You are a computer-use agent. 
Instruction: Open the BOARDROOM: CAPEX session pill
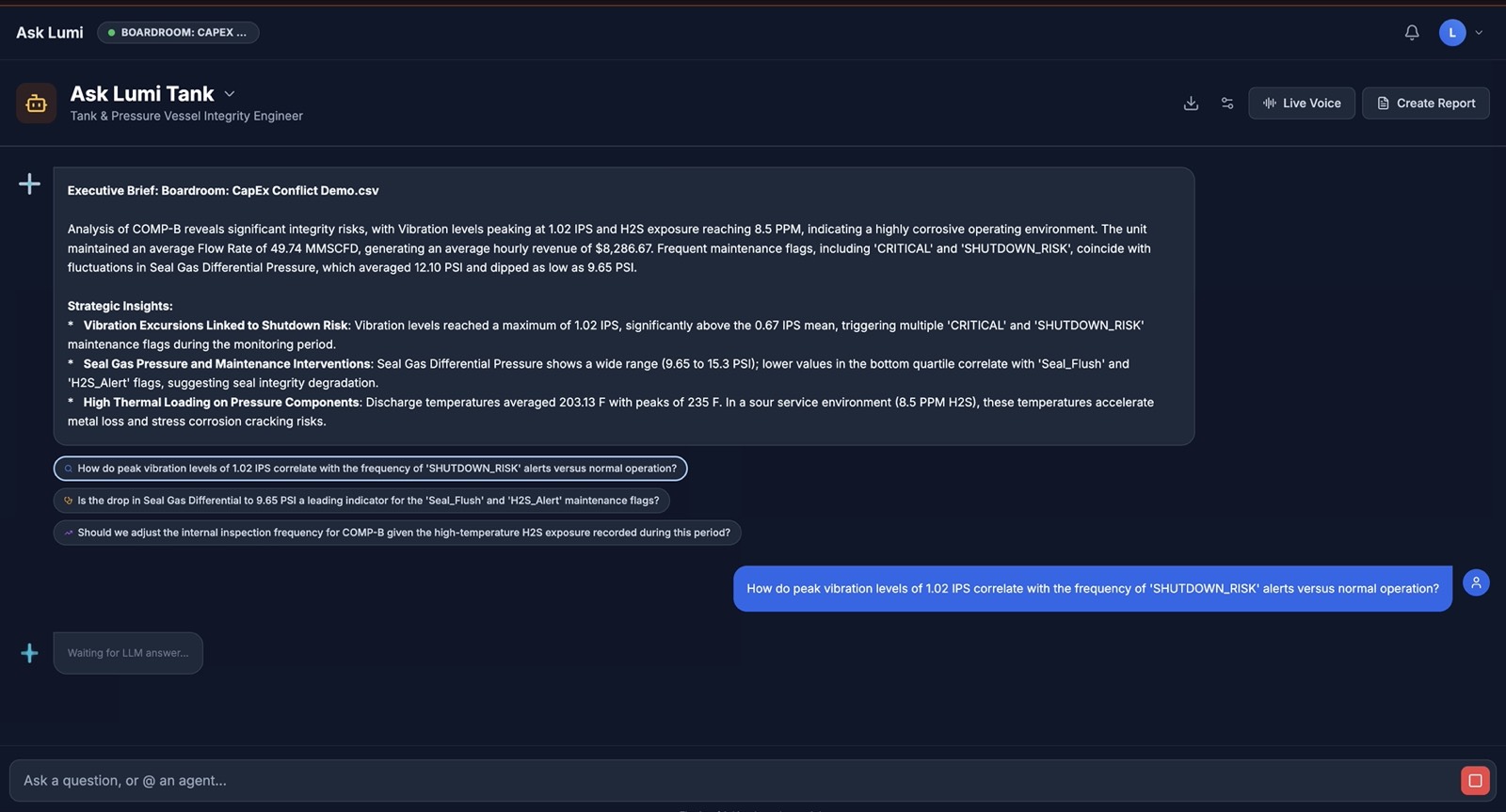(x=178, y=33)
